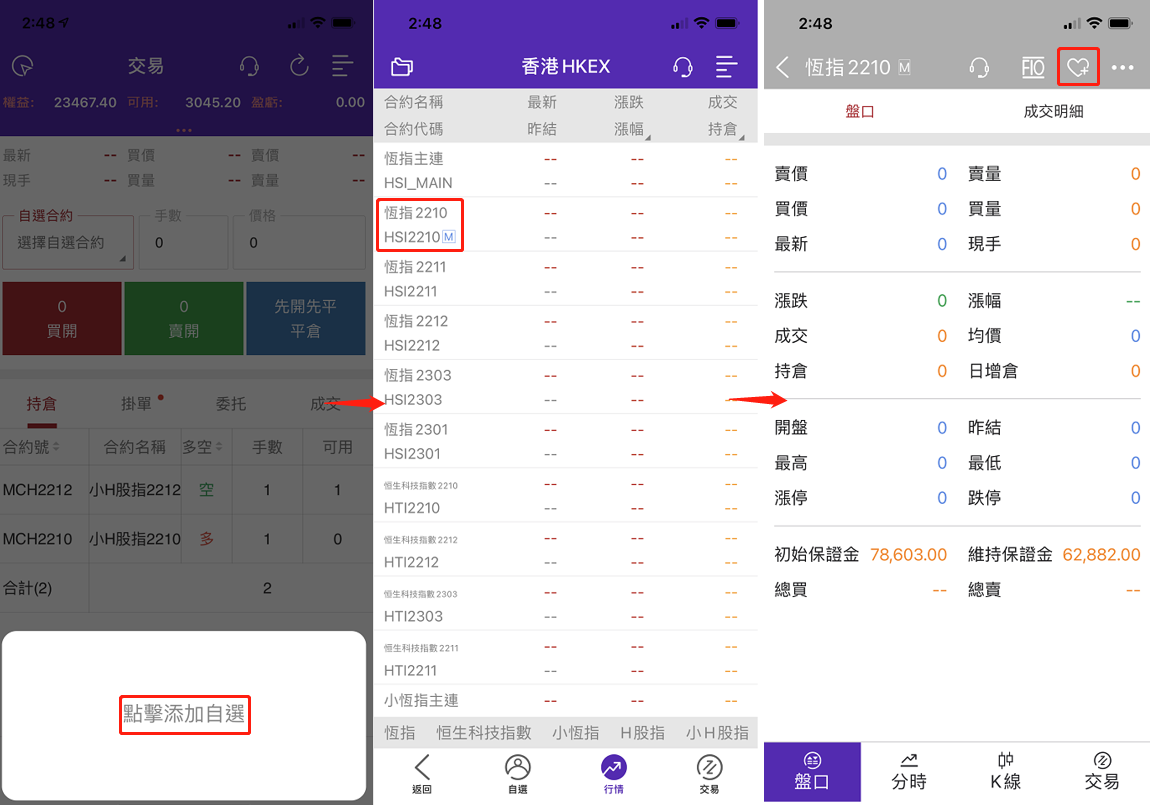Choose the 恆指 category filter

(400, 732)
